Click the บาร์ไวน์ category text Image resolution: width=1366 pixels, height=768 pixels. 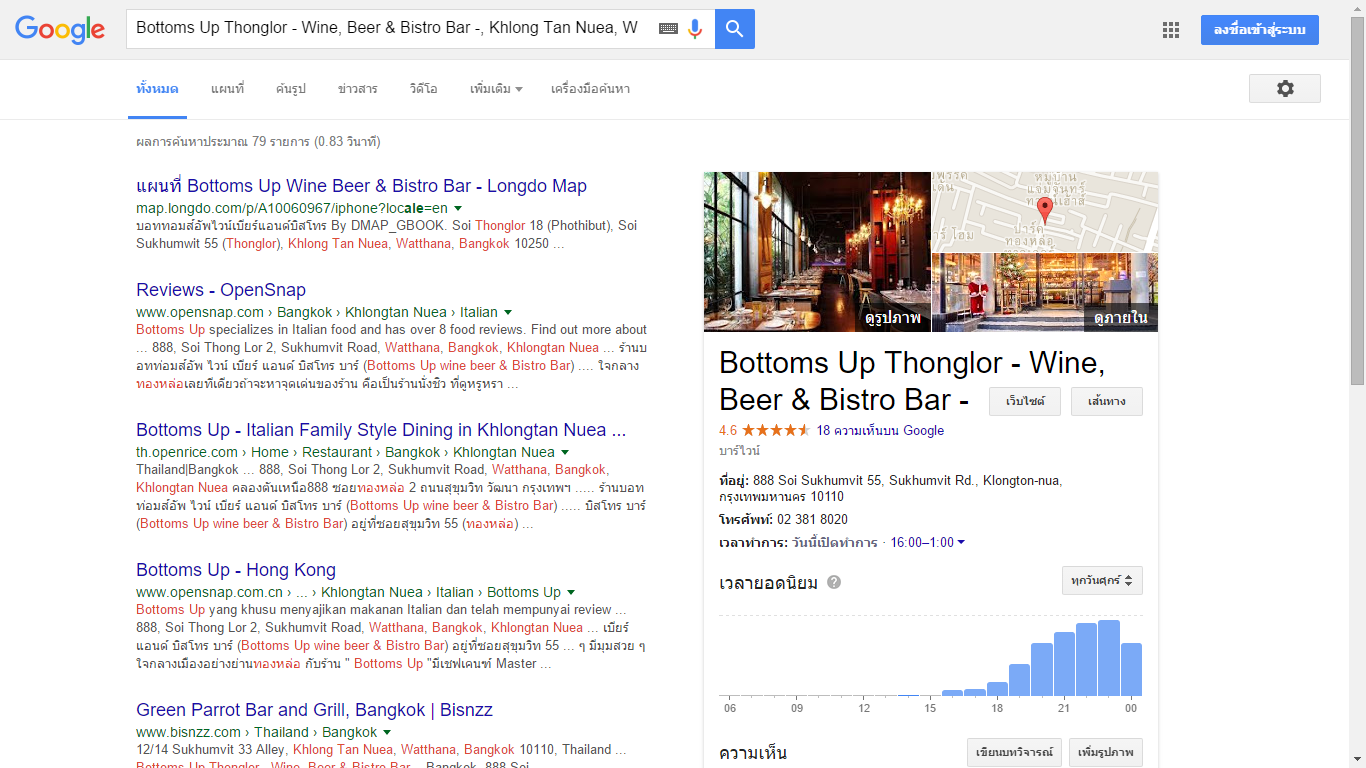pyautogui.click(x=738, y=451)
